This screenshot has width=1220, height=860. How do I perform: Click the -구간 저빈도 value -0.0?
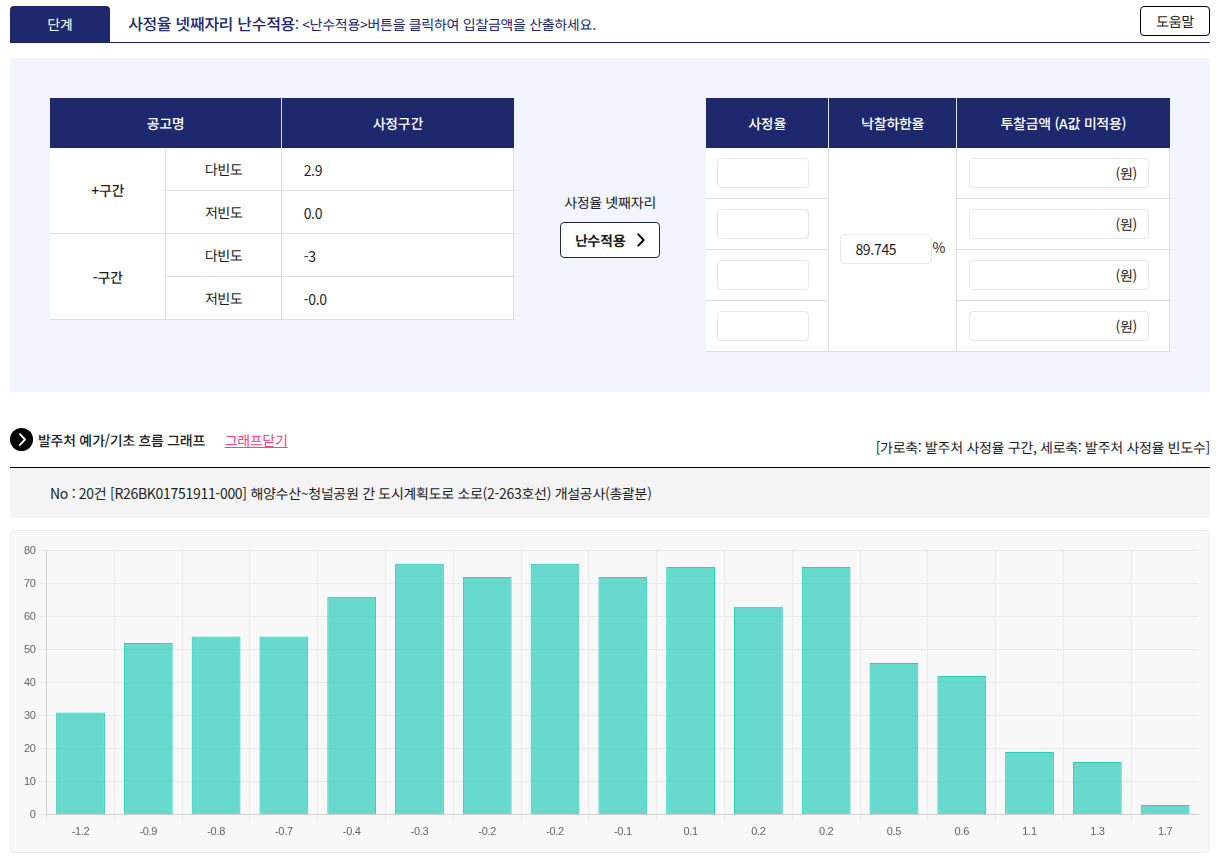pyautogui.click(x=315, y=300)
